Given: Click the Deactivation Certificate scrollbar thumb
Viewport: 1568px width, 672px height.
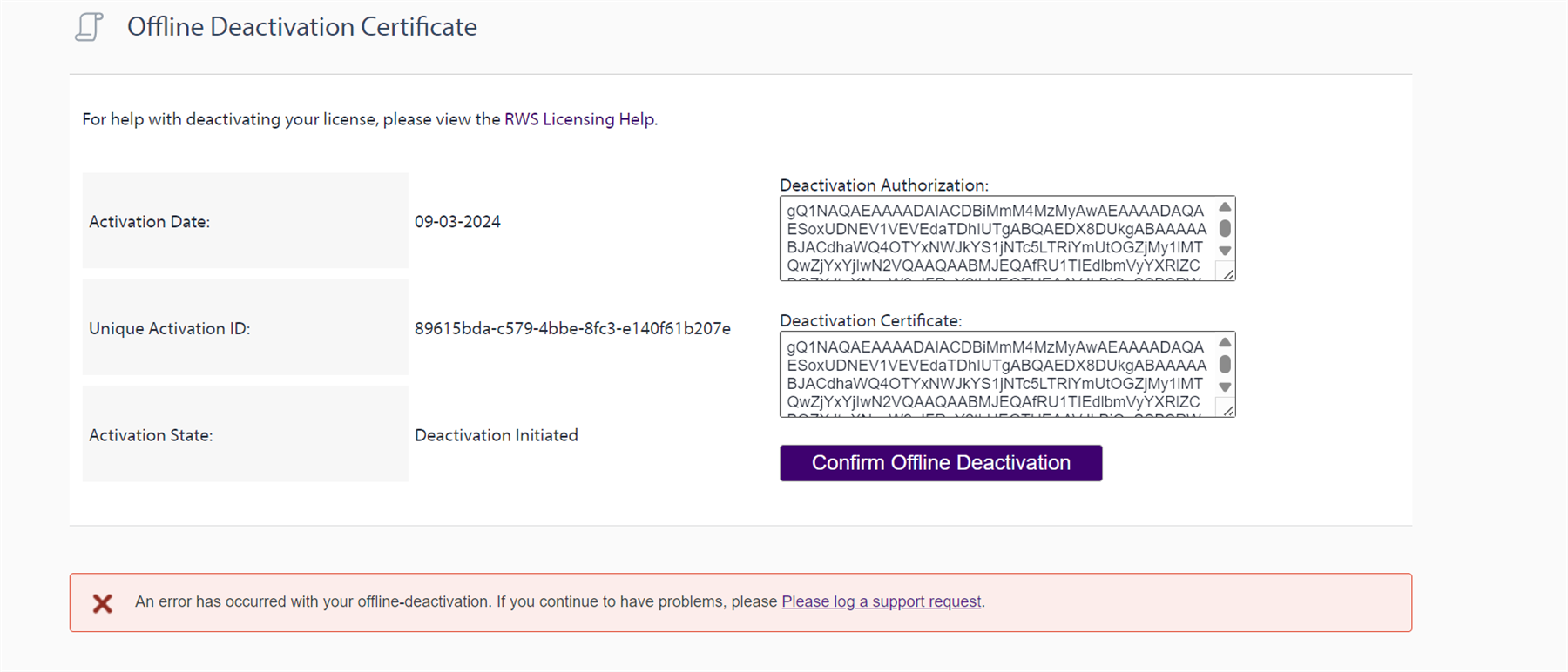Looking at the screenshot, I should point(1225,364).
